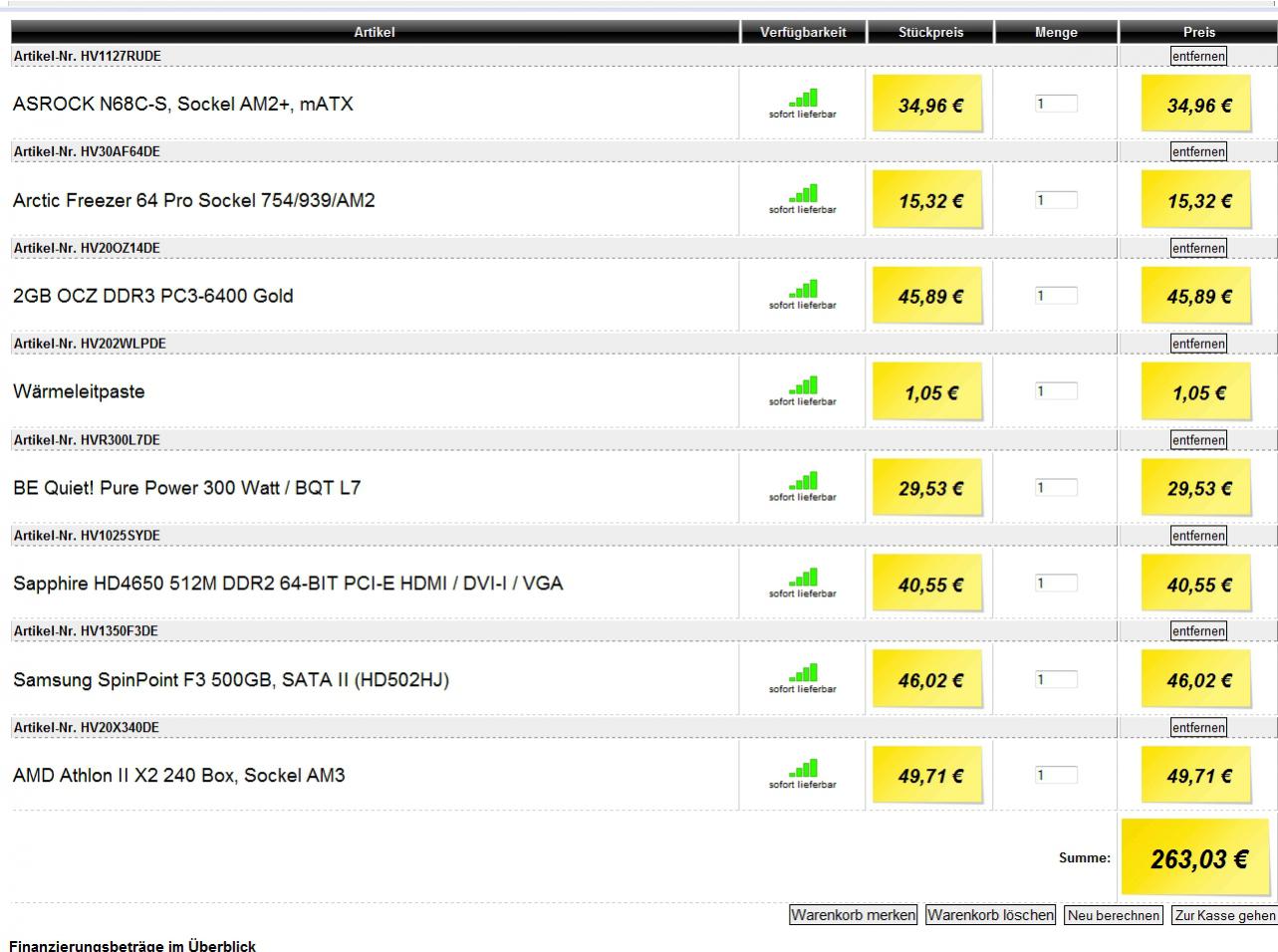The height and width of the screenshot is (952, 1278).
Task: Focus quantity field for Samsung SpinPoint F3
Action: tap(1056, 679)
